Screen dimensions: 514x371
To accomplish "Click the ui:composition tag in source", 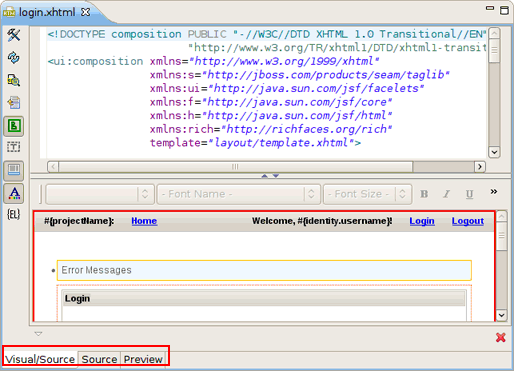I will [95, 61].
